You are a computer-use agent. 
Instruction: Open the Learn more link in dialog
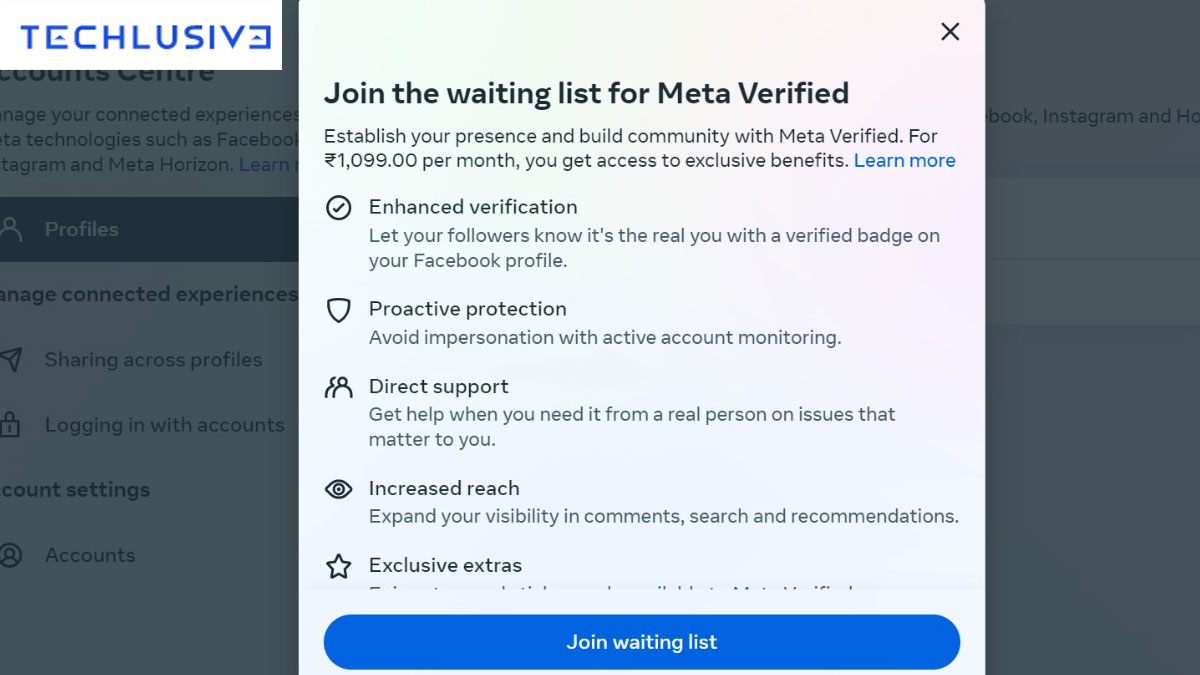tap(904, 160)
